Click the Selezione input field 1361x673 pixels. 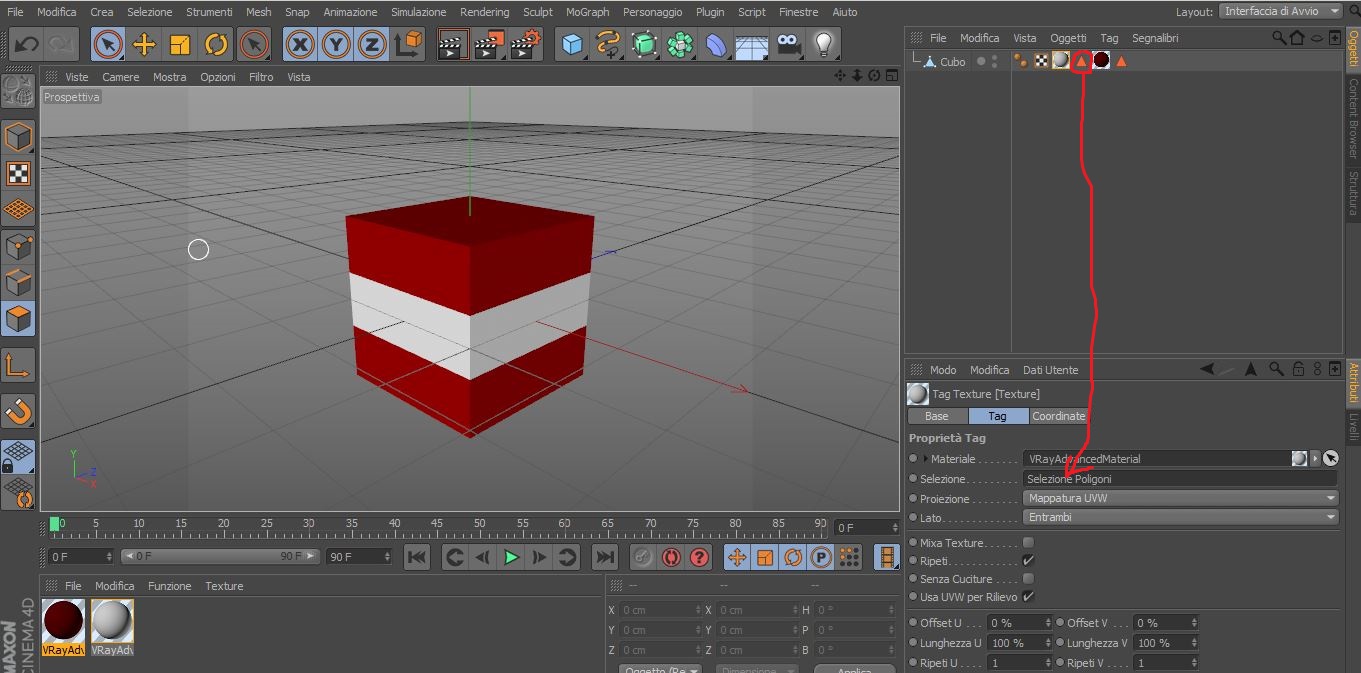[x=1180, y=479]
